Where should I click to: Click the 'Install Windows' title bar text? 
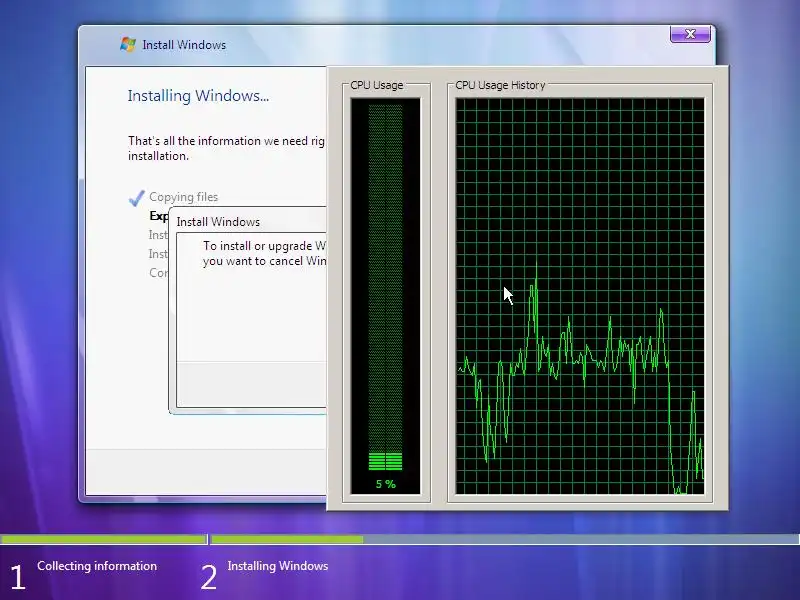pyautogui.click(x=184, y=45)
